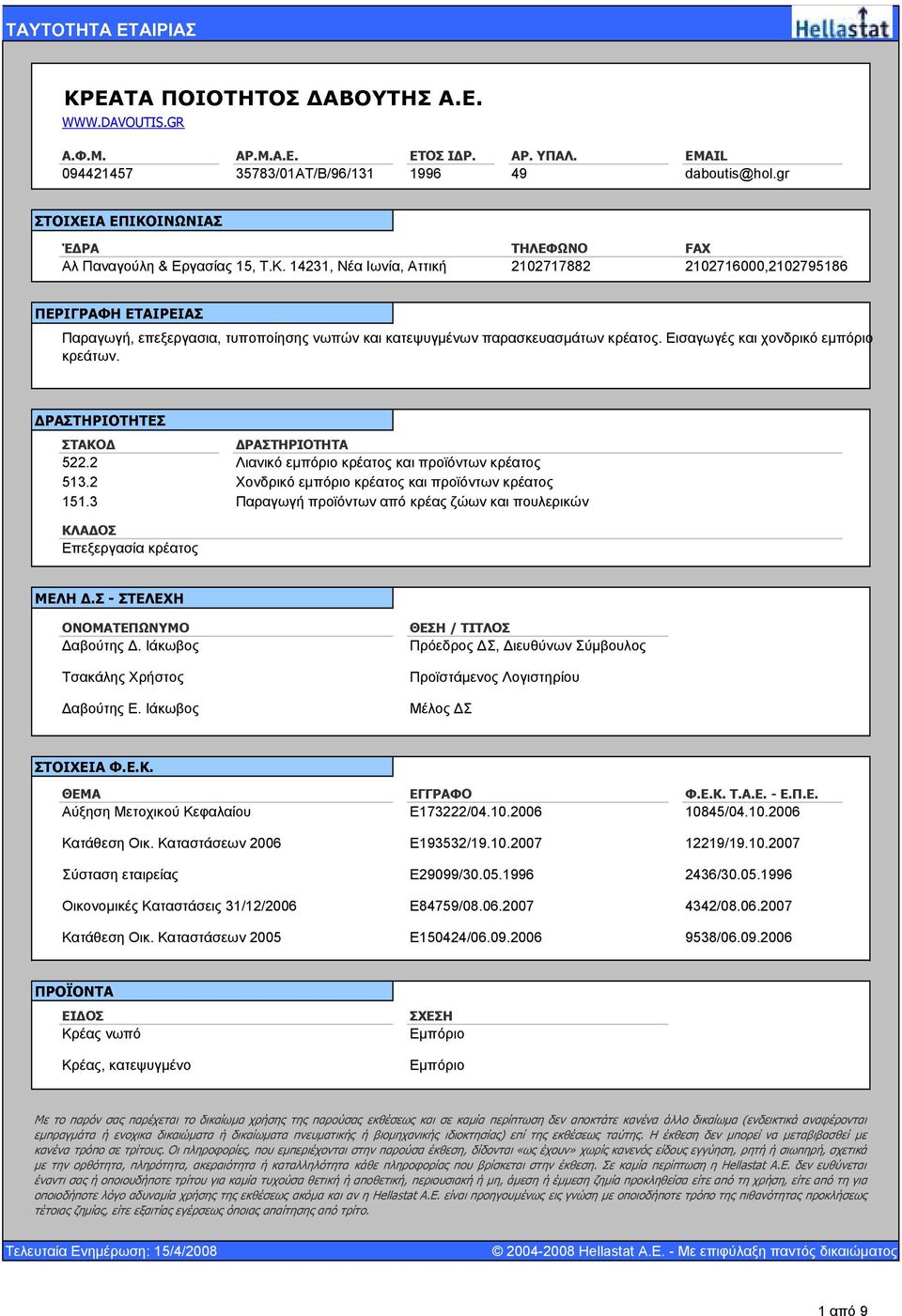Select document number Ε173222/04.10.2006
Screen dimensions: 902x1316
(475, 812)
